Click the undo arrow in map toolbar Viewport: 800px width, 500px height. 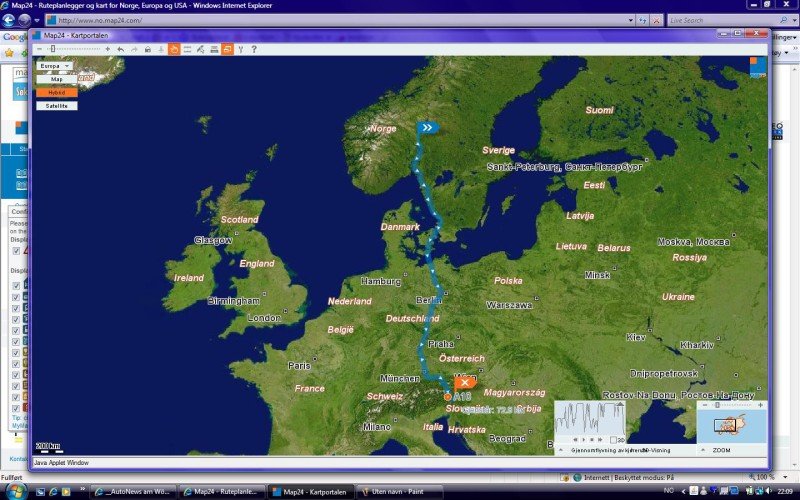click(121, 49)
